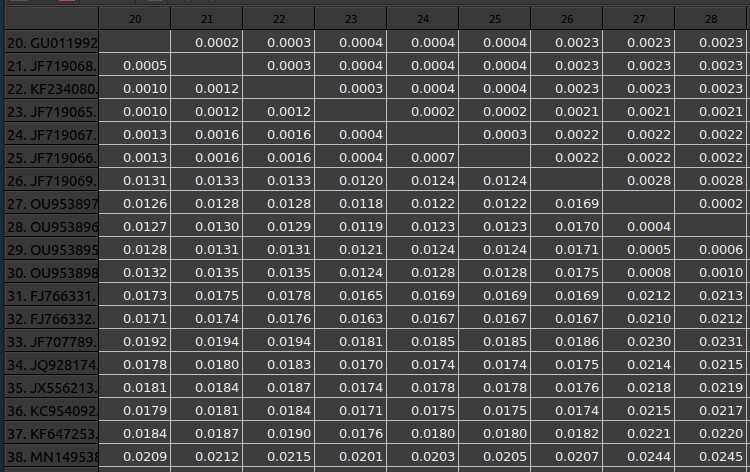Select row header 28. OU953896
750x472 pixels.
(52, 226)
